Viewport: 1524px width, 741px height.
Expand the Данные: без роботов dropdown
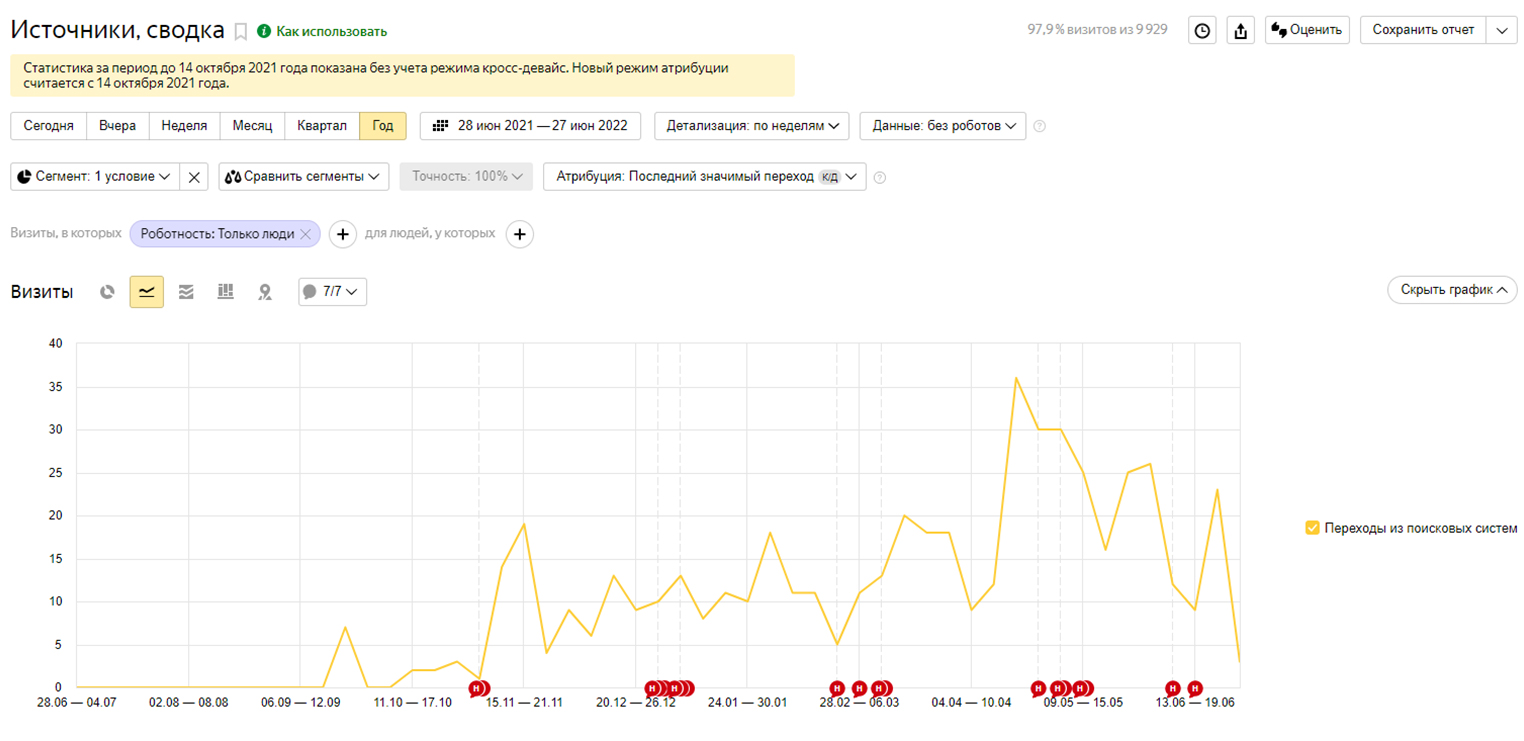pos(942,126)
